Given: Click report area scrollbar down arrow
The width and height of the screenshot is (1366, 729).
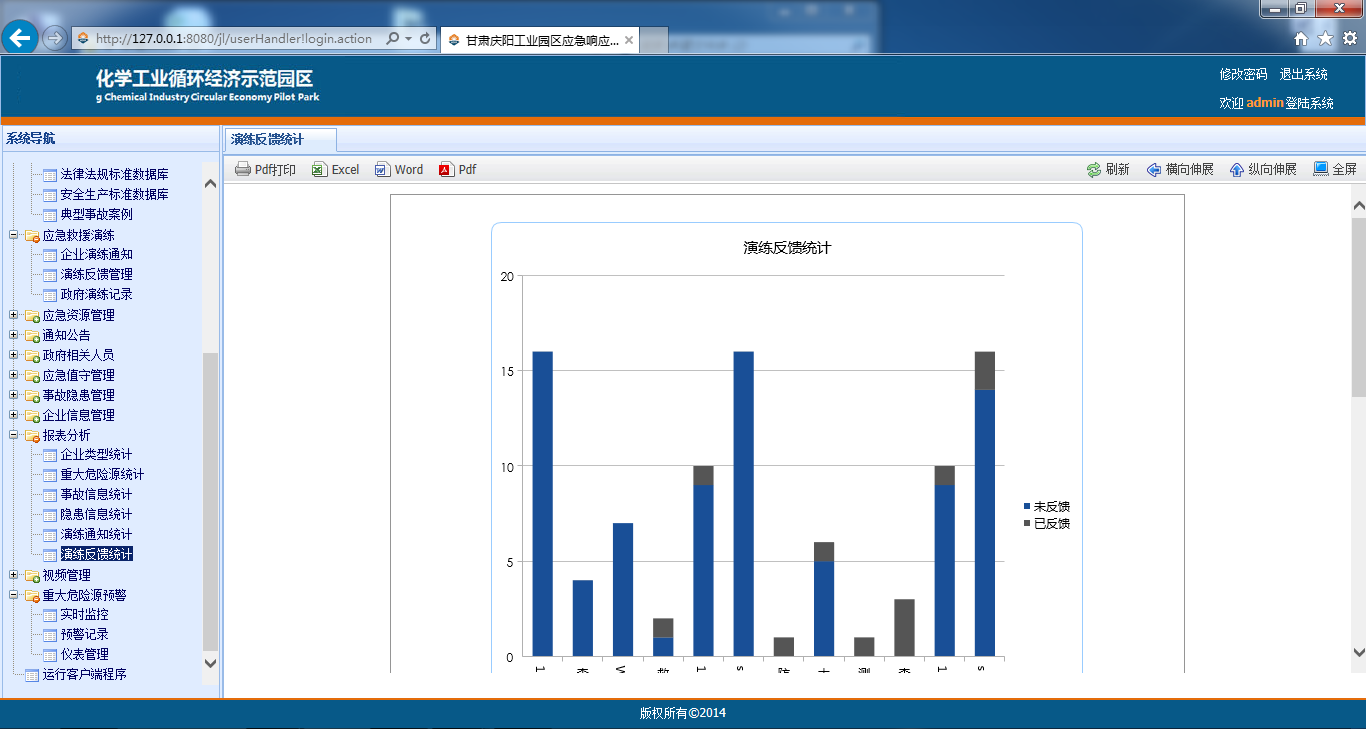Looking at the screenshot, I should point(1359,653).
